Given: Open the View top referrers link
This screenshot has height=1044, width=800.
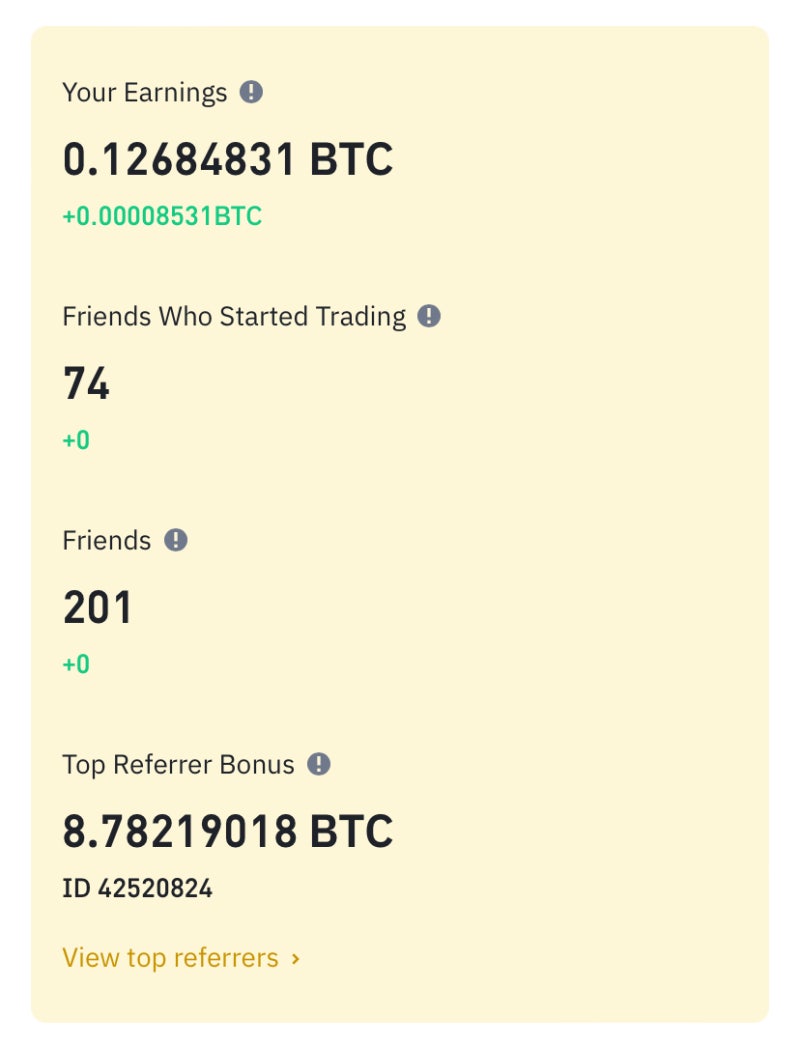Looking at the screenshot, I should [x=170, y=958].
